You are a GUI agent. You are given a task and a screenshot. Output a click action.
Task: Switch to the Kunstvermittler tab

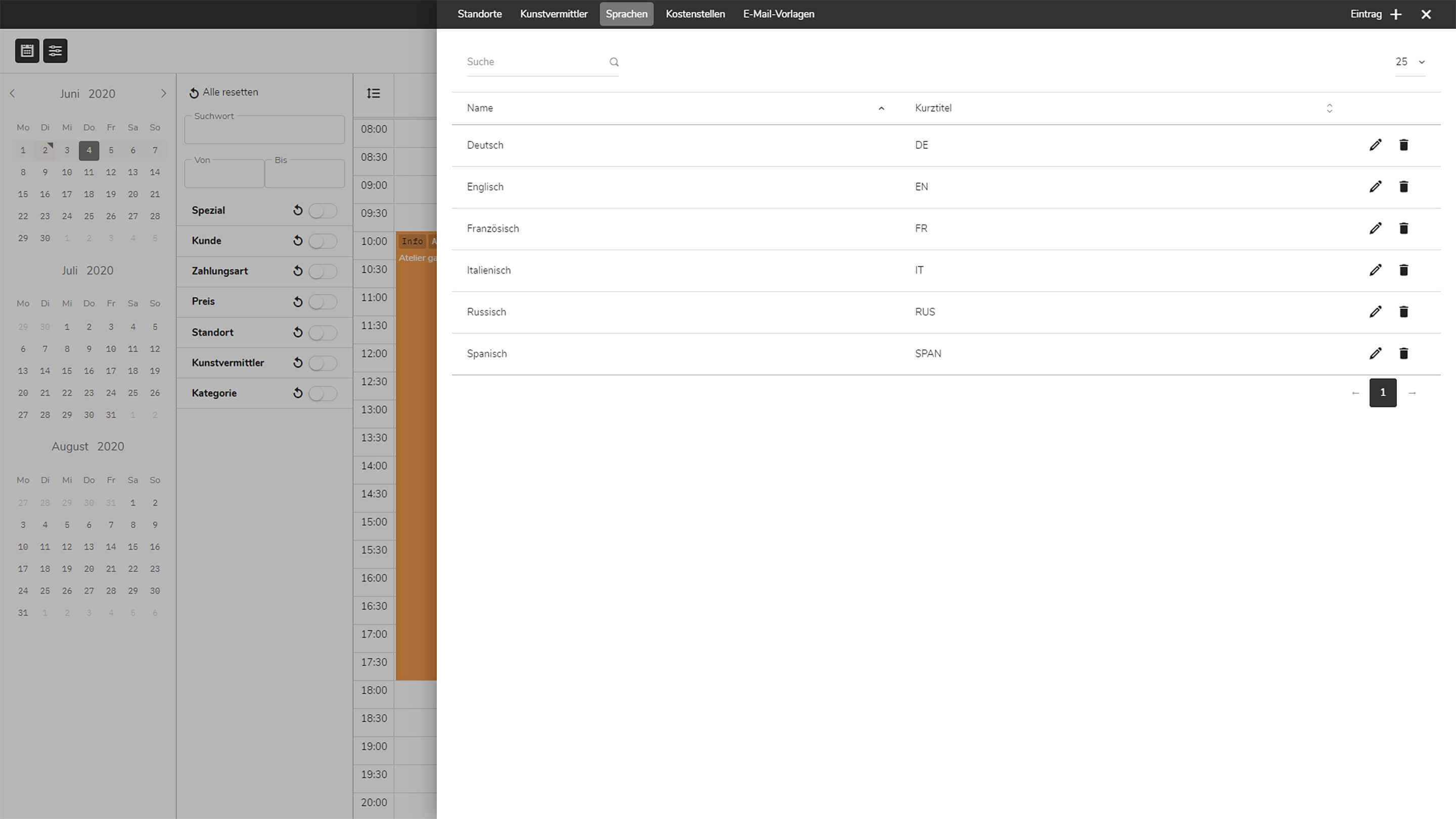[554, 14]
